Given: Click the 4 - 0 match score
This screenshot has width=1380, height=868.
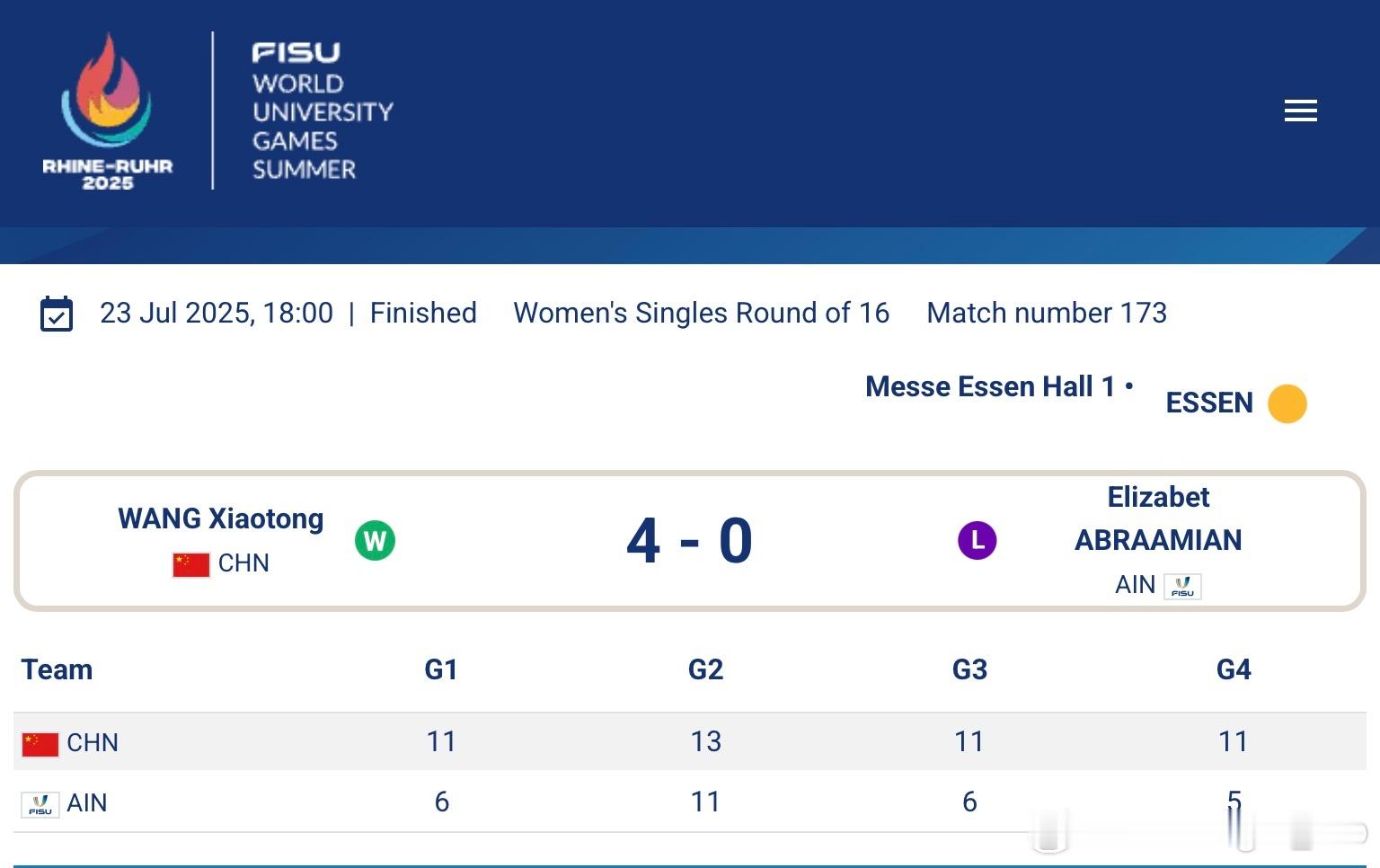Looking at the screenshot, I should (x=689, y=541).
